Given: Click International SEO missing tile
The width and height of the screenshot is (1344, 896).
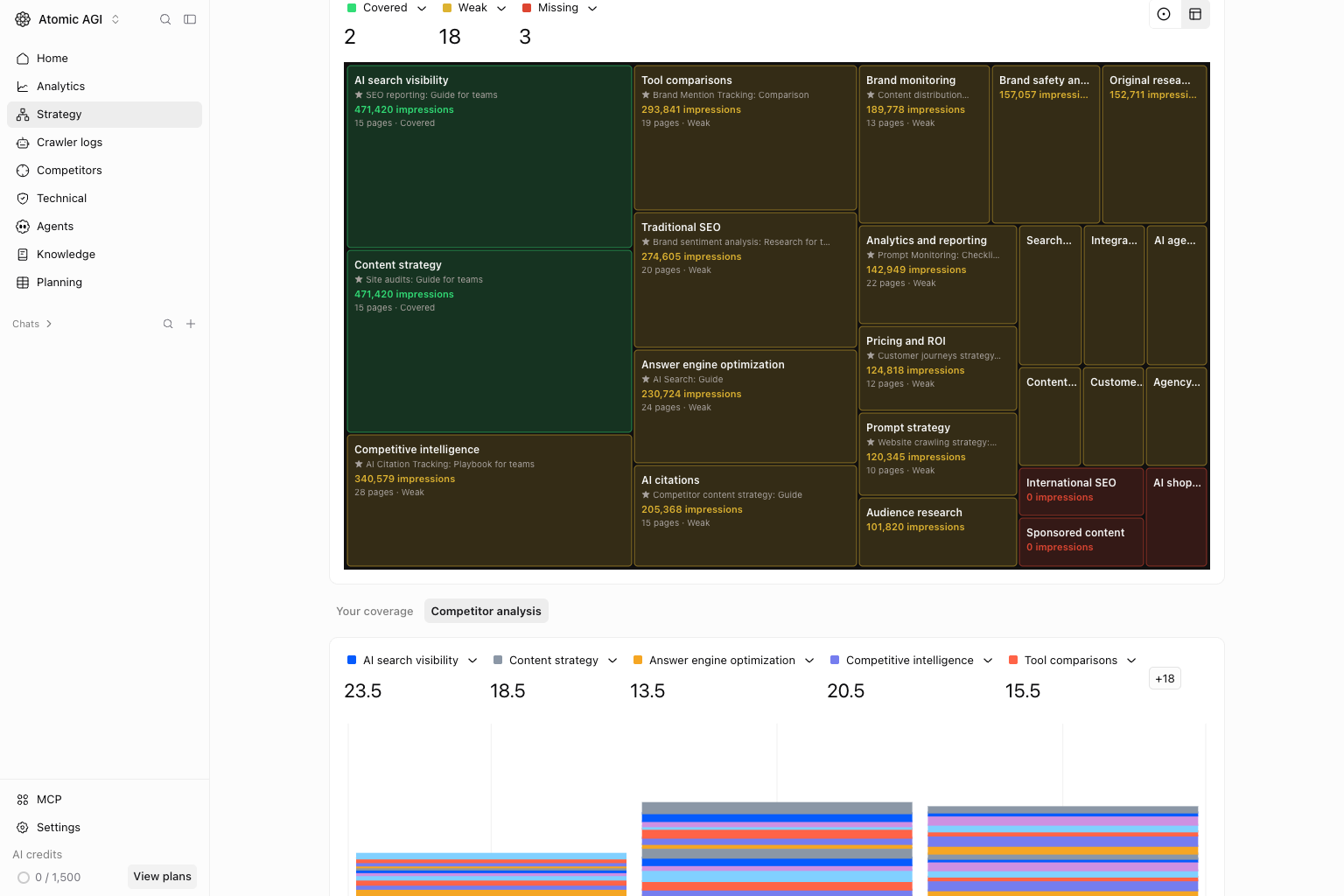Looking at the screenshot, I should pyautogui.click(x=1081, y=492).
